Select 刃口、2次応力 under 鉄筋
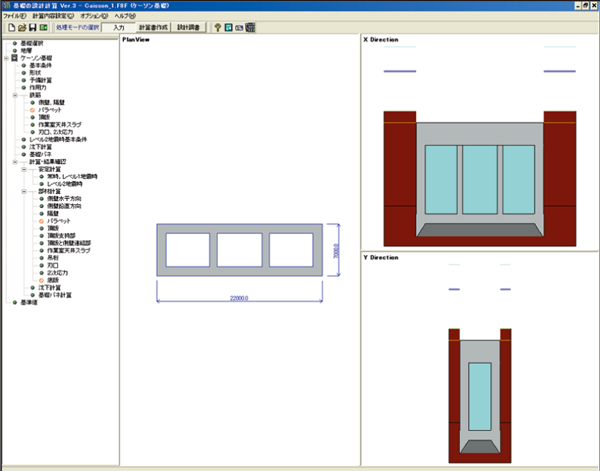The image size is (600, 471). [55, 132]
